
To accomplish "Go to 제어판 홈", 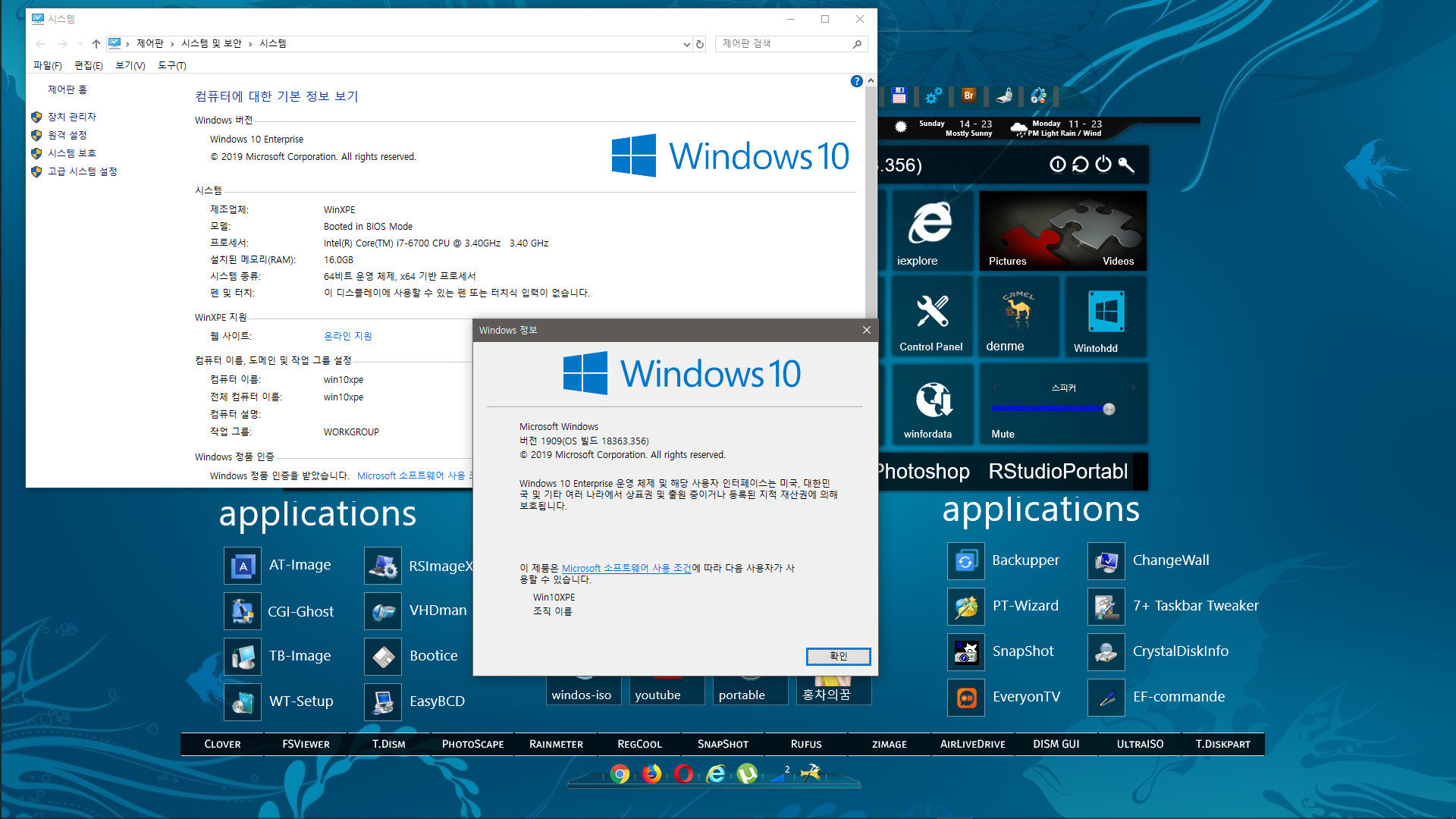I will 67,89.
